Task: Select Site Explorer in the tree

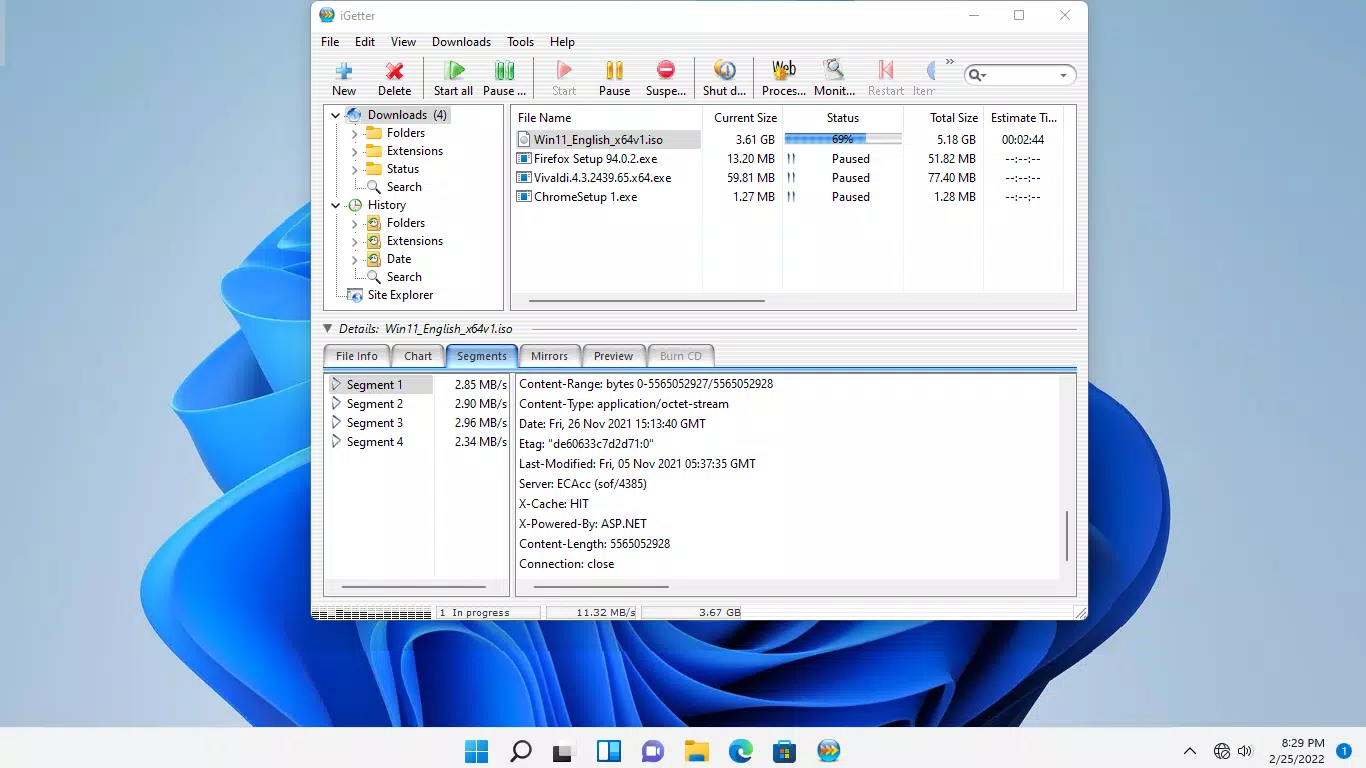Action: [400, 295]
